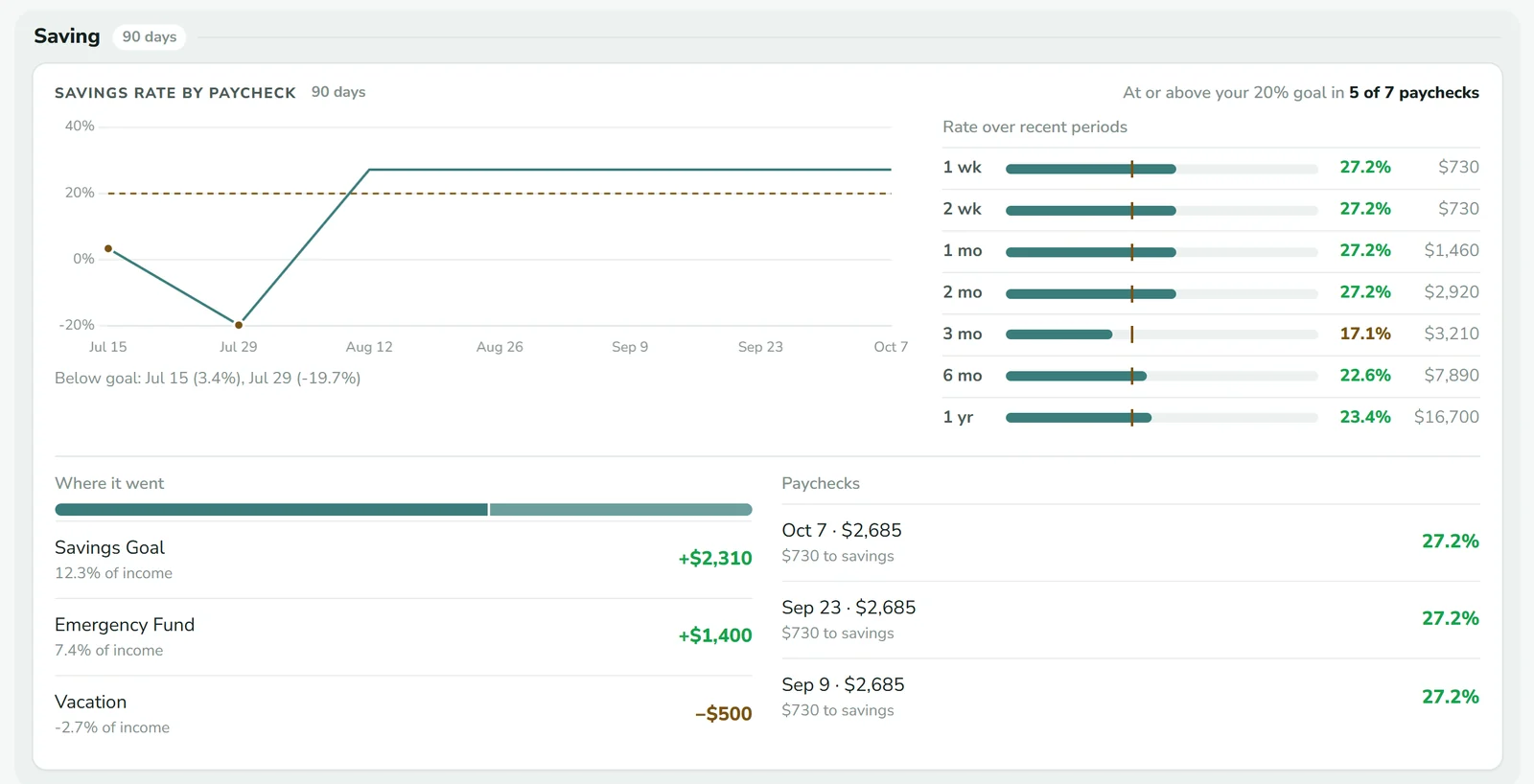Select the 2 wk period label
This screenshot has width=1534, height=784.
point(962,209)
